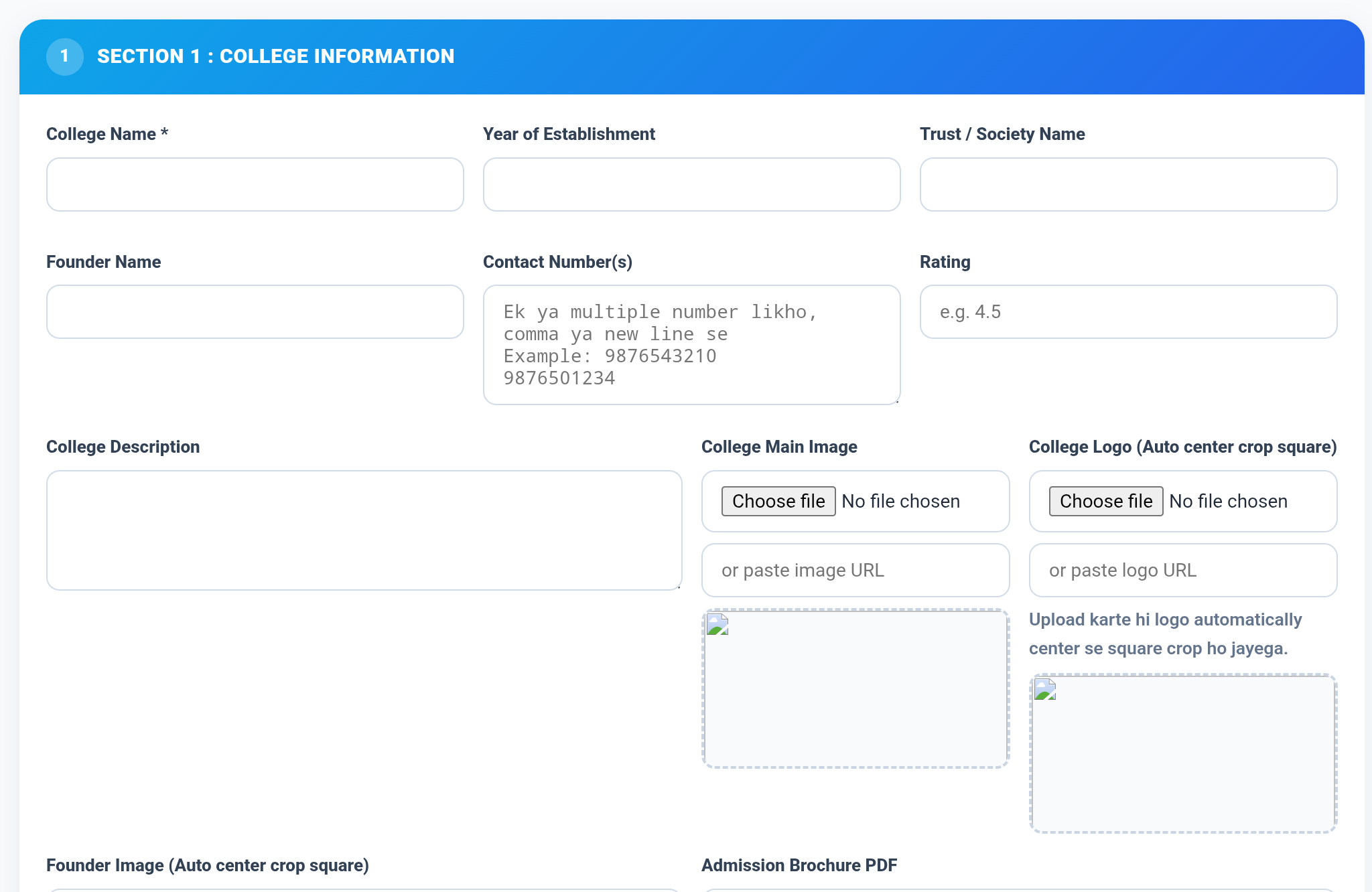The image size is (1372, 892).
Task: Click the 'Founder Name' label
Action: coord(103,262)
